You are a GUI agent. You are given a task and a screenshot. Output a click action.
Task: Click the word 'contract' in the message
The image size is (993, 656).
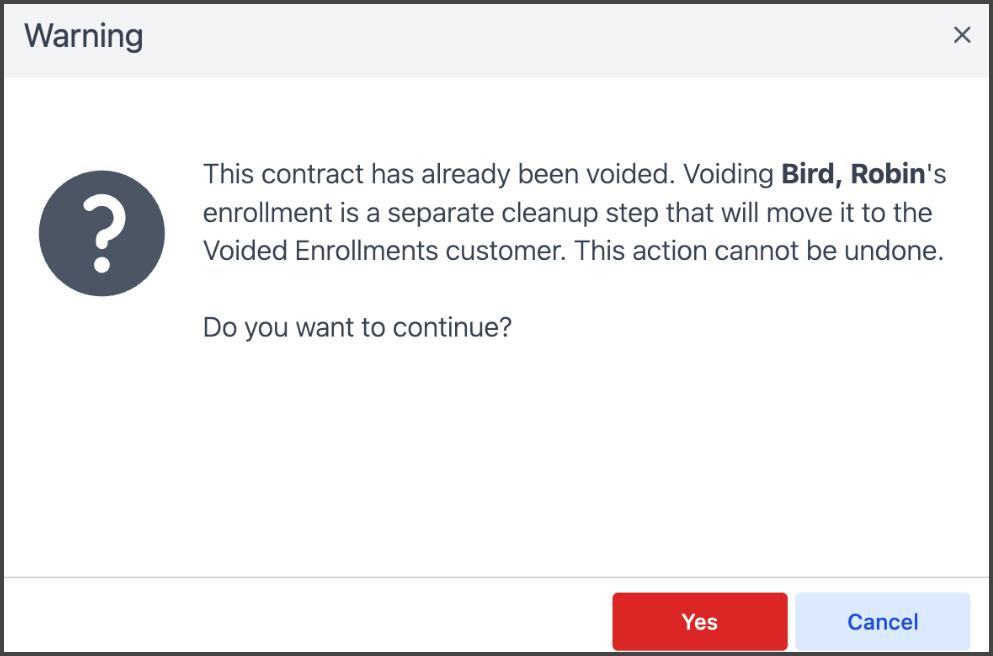tap(313, 174)
